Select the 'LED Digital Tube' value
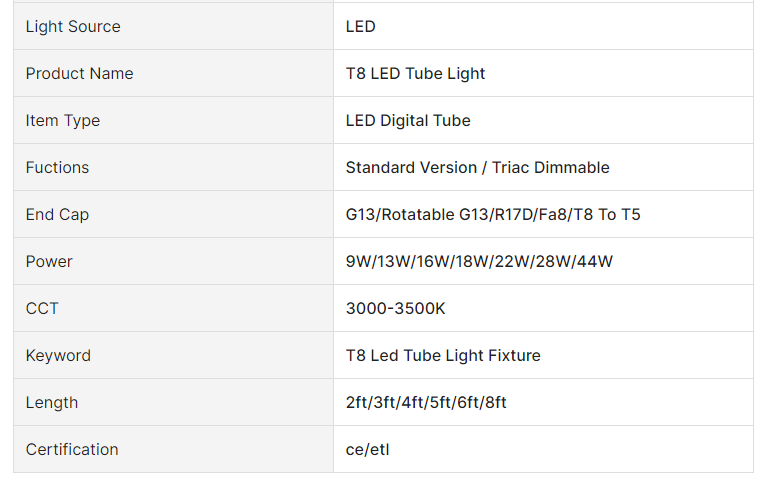The image size is (774, 482). pos(408,121)
